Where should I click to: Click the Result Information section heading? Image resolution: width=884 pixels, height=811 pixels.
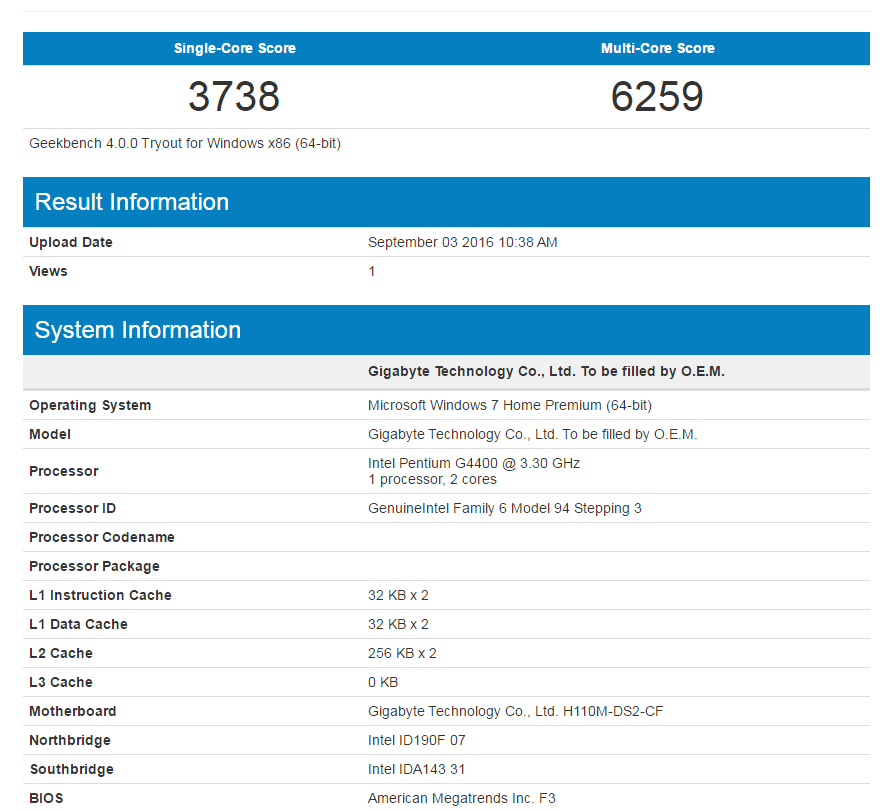pos(132,202)
